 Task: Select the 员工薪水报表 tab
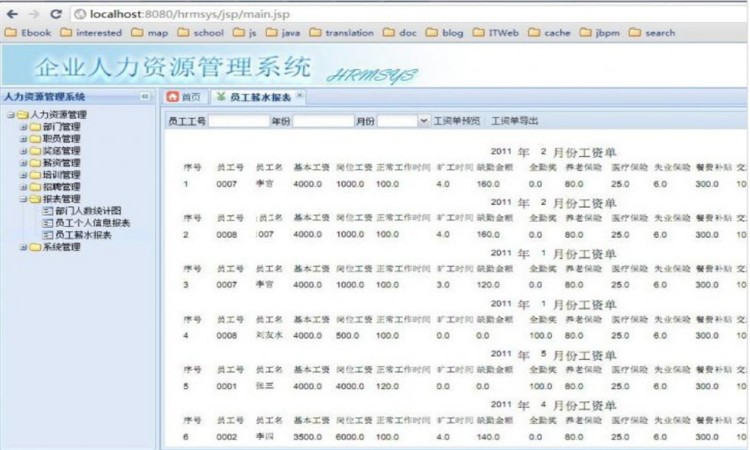(260, 97)
